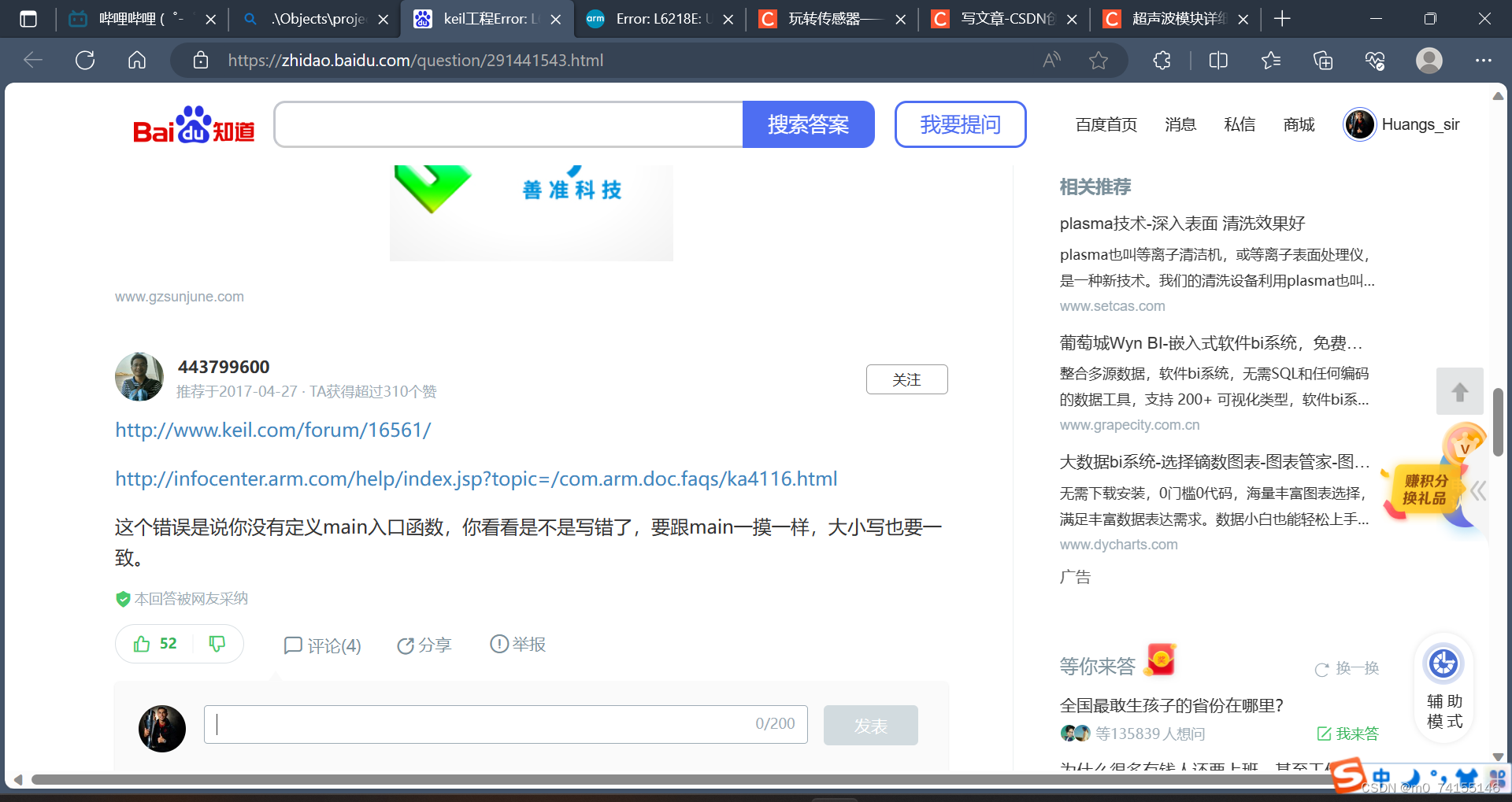Switch to the 哔哩哔哩 browser tab

tap(134, 18)
